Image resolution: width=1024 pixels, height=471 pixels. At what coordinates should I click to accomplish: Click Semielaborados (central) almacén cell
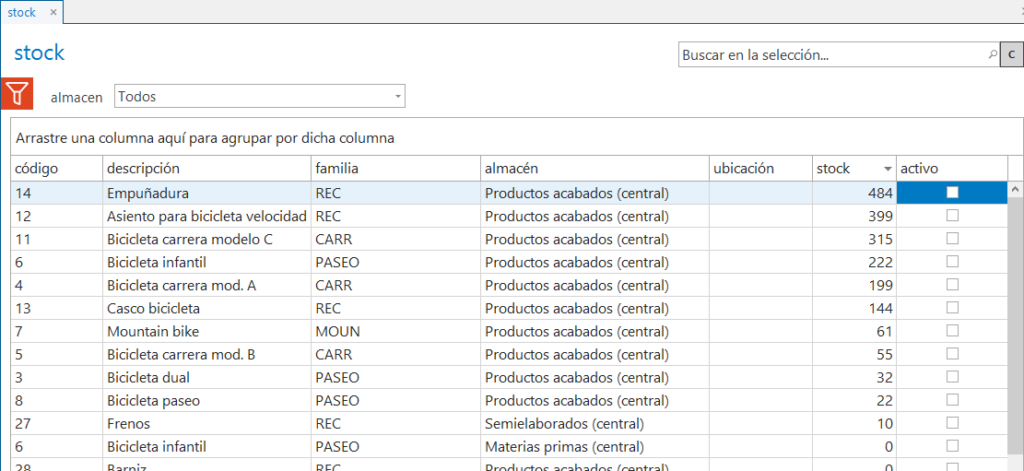pos(595,423)
